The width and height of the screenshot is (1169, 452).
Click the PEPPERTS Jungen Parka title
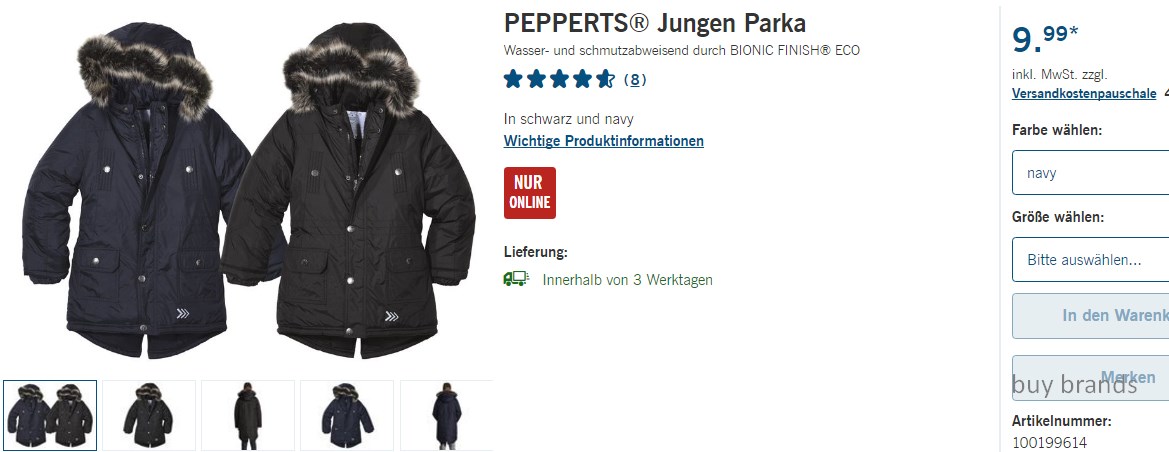pos(655,23)
